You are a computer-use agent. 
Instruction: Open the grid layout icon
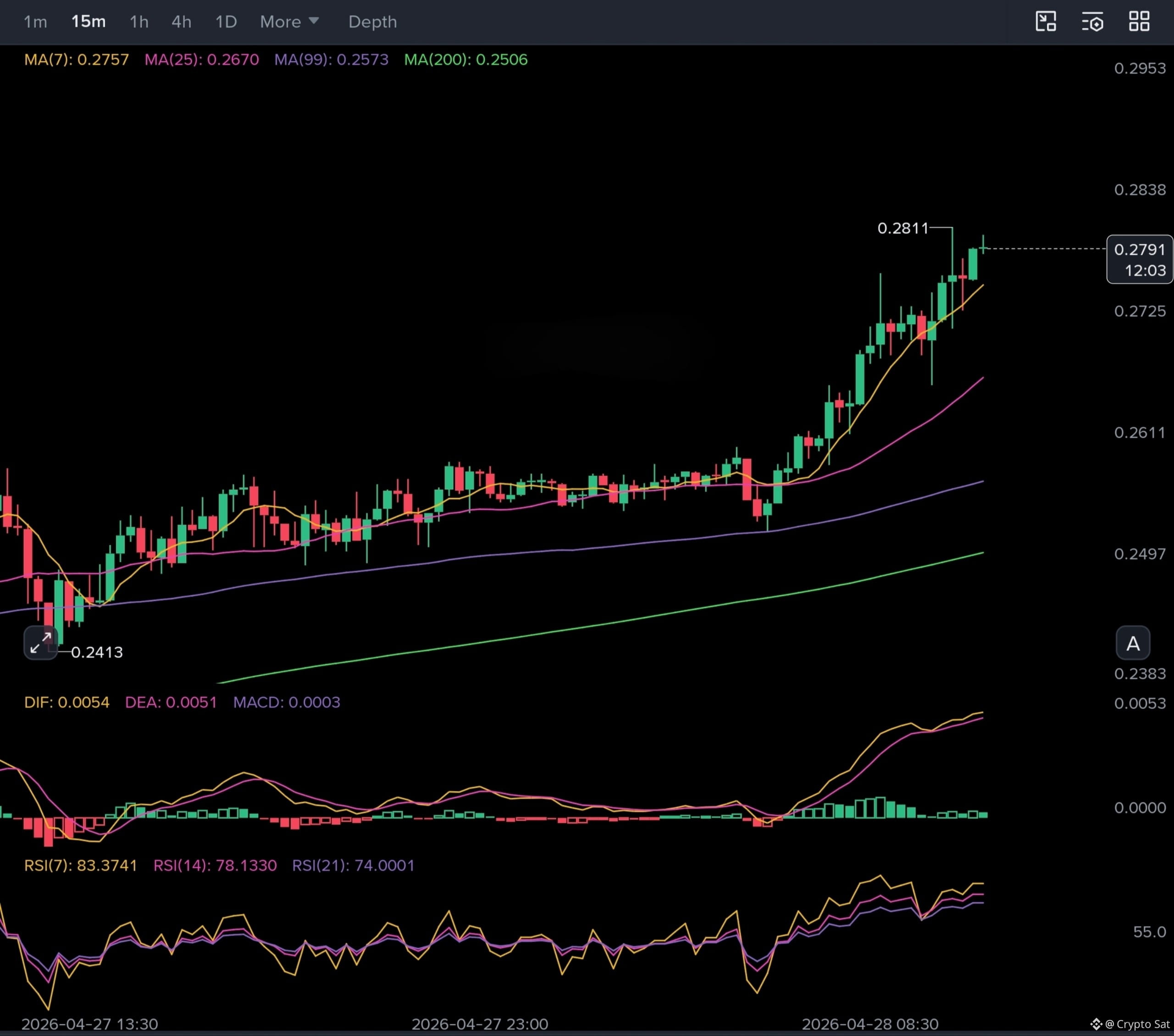pos(1140,22)
